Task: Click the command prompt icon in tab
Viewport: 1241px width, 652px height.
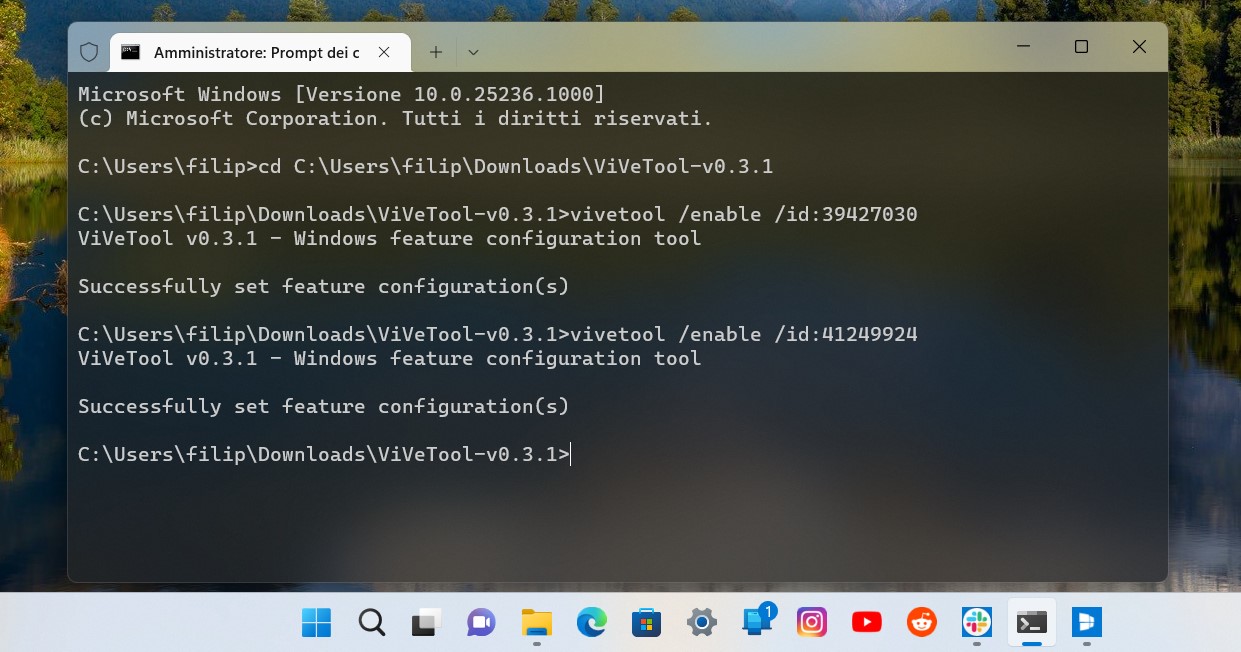Action: tap(130, 52)
